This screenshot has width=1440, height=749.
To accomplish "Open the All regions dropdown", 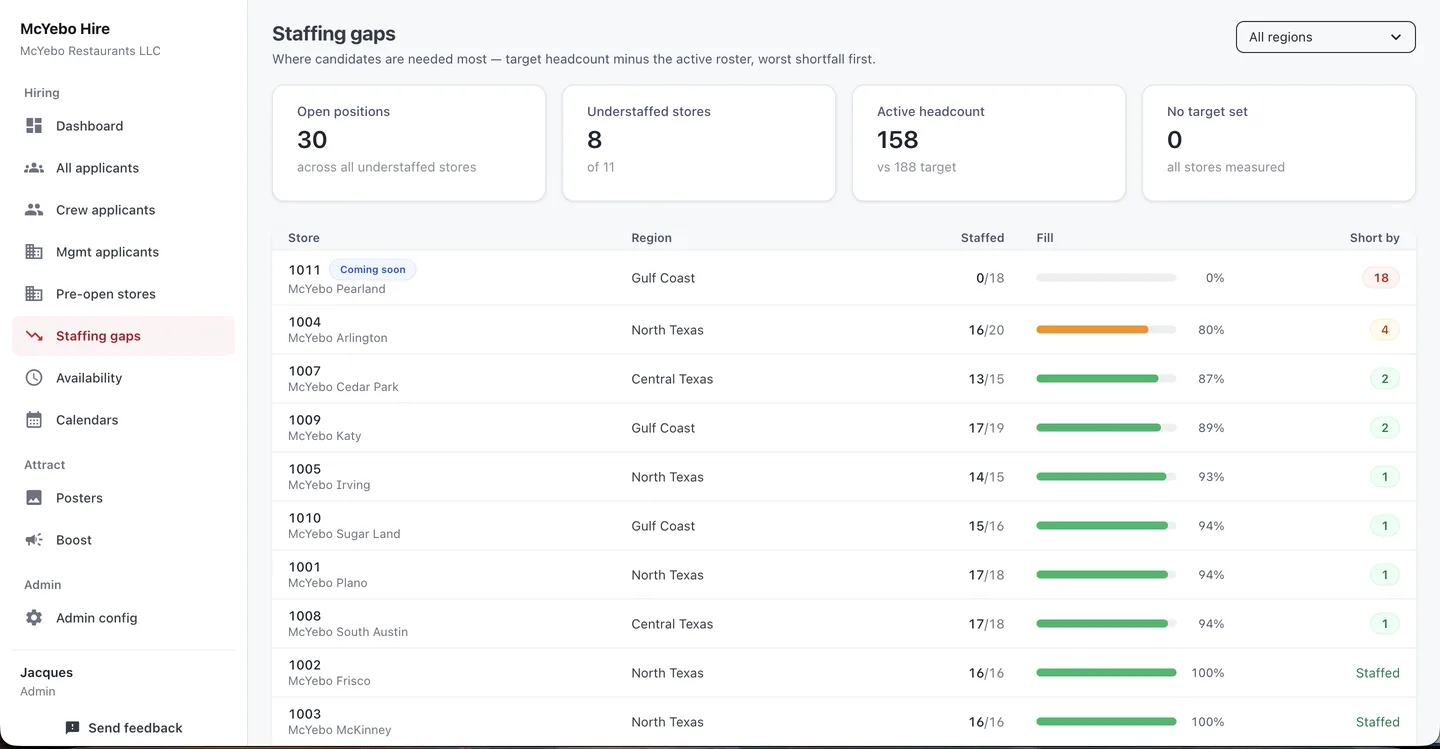I will pyautogui.click(x=1326, y=37).
